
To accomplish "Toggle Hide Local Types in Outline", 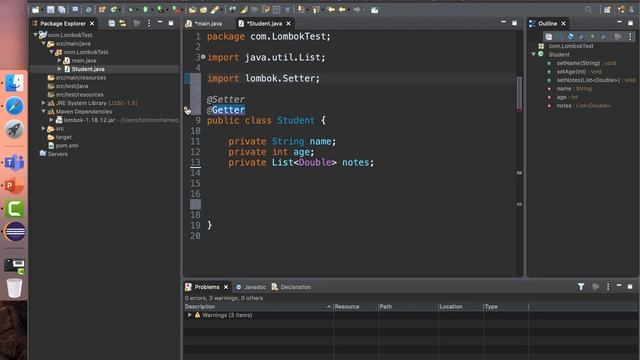I will pos(603,37).
